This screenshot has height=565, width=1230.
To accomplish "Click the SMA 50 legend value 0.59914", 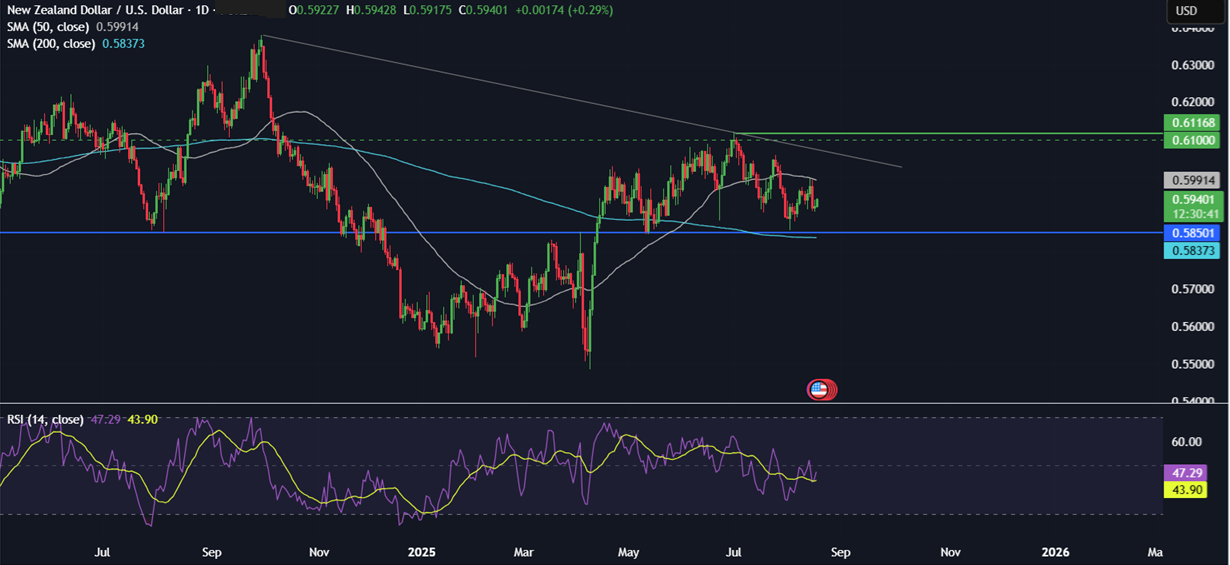I will [118, 27].
